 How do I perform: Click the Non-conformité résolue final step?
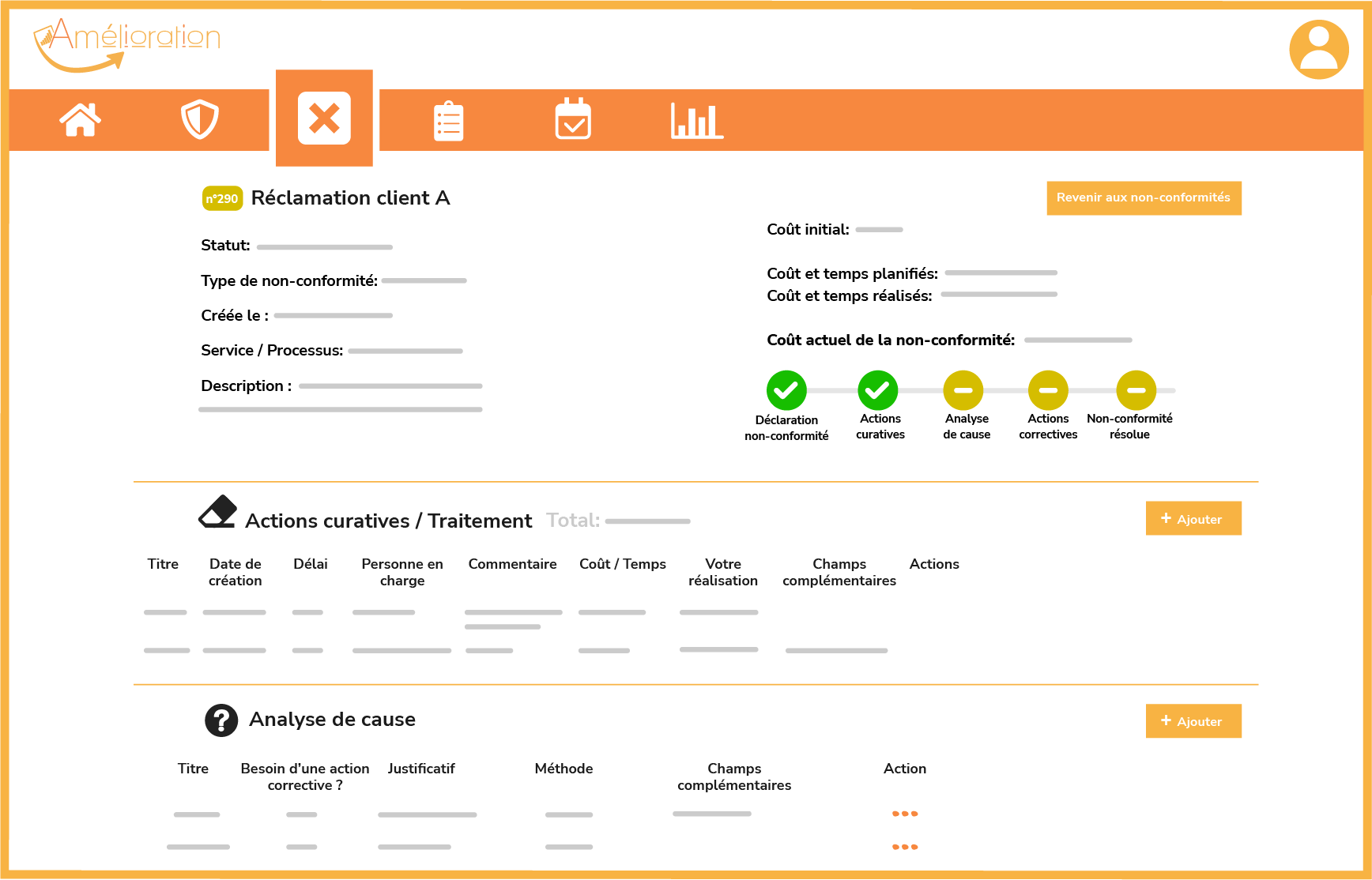pos(1136,390)
